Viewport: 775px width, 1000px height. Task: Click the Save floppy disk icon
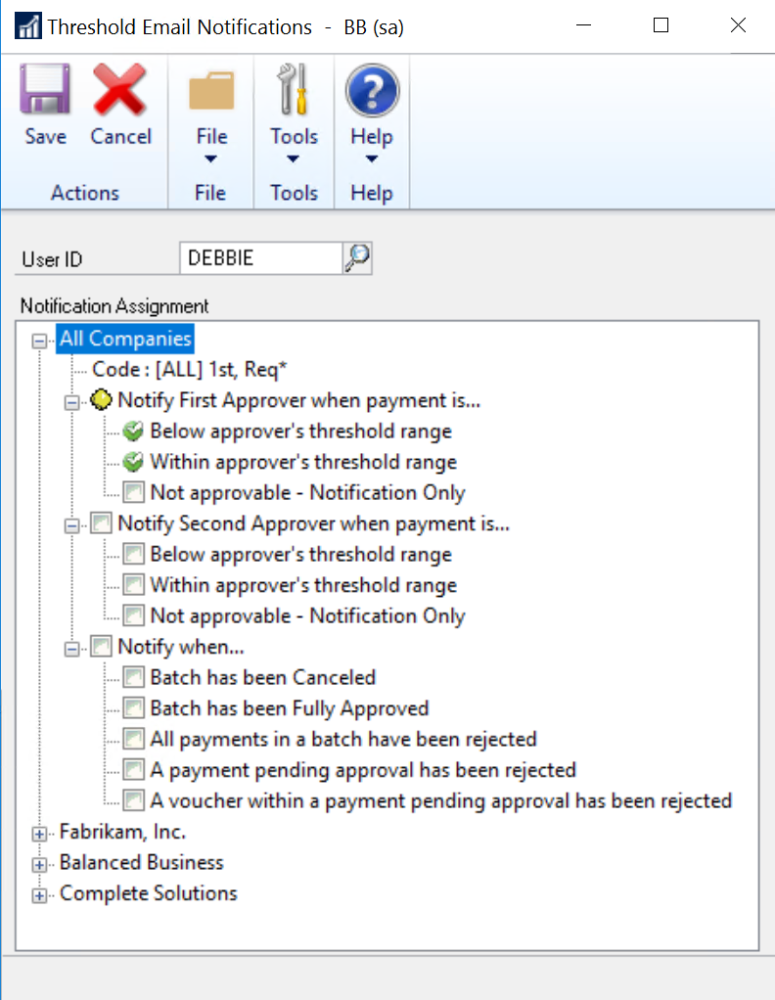(x=45, y=89)
